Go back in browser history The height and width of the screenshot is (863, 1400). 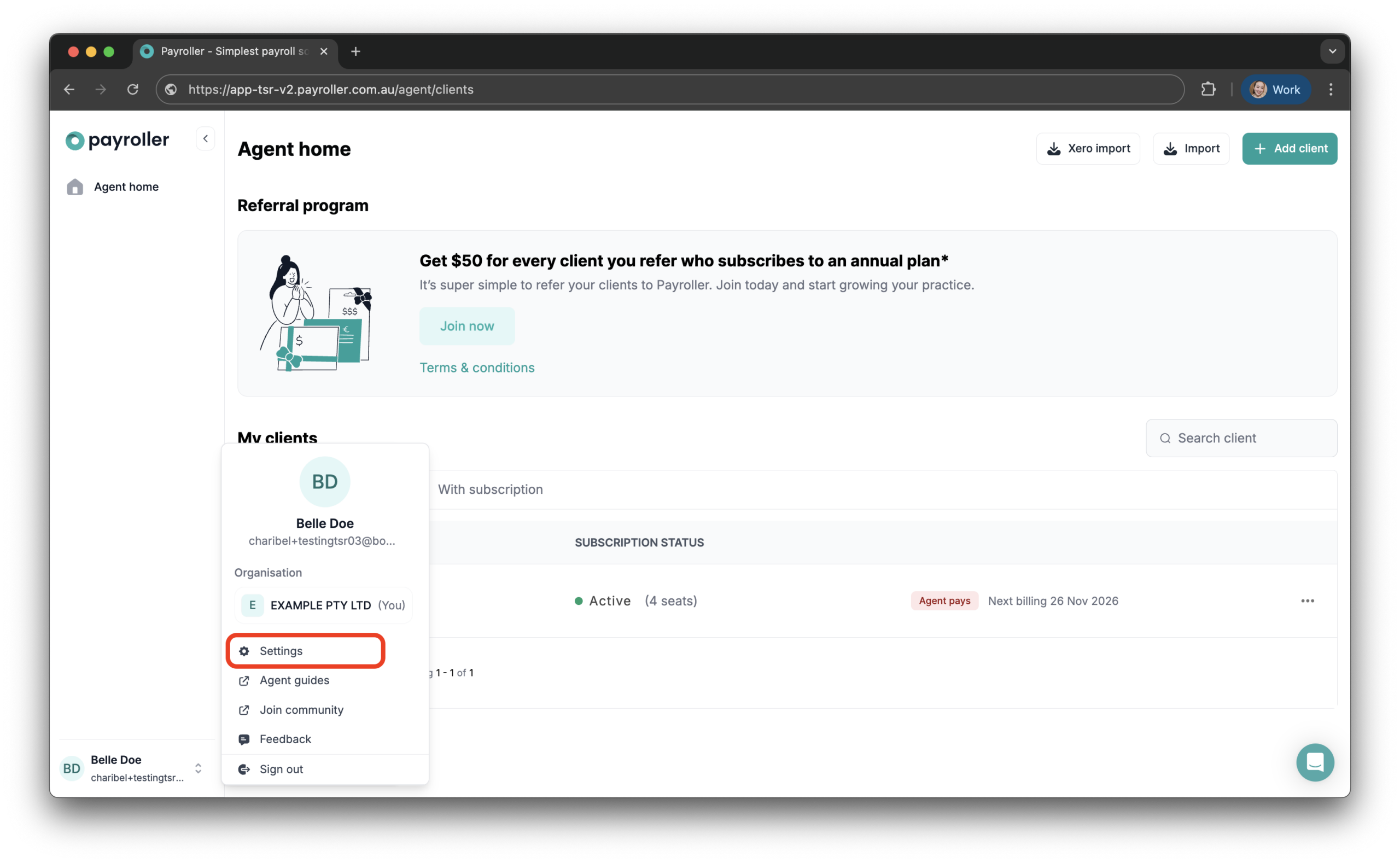click(x=69, y=90)
